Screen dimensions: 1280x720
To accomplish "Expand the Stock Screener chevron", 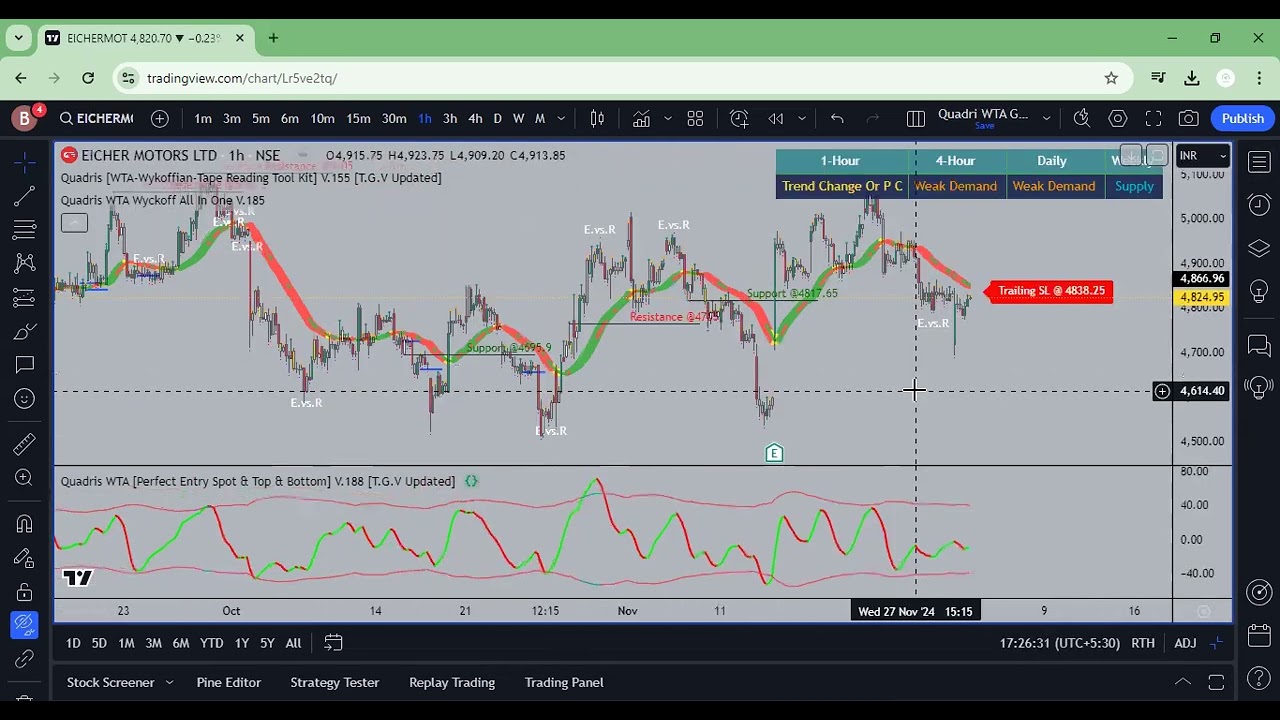I will coord(169,682).
